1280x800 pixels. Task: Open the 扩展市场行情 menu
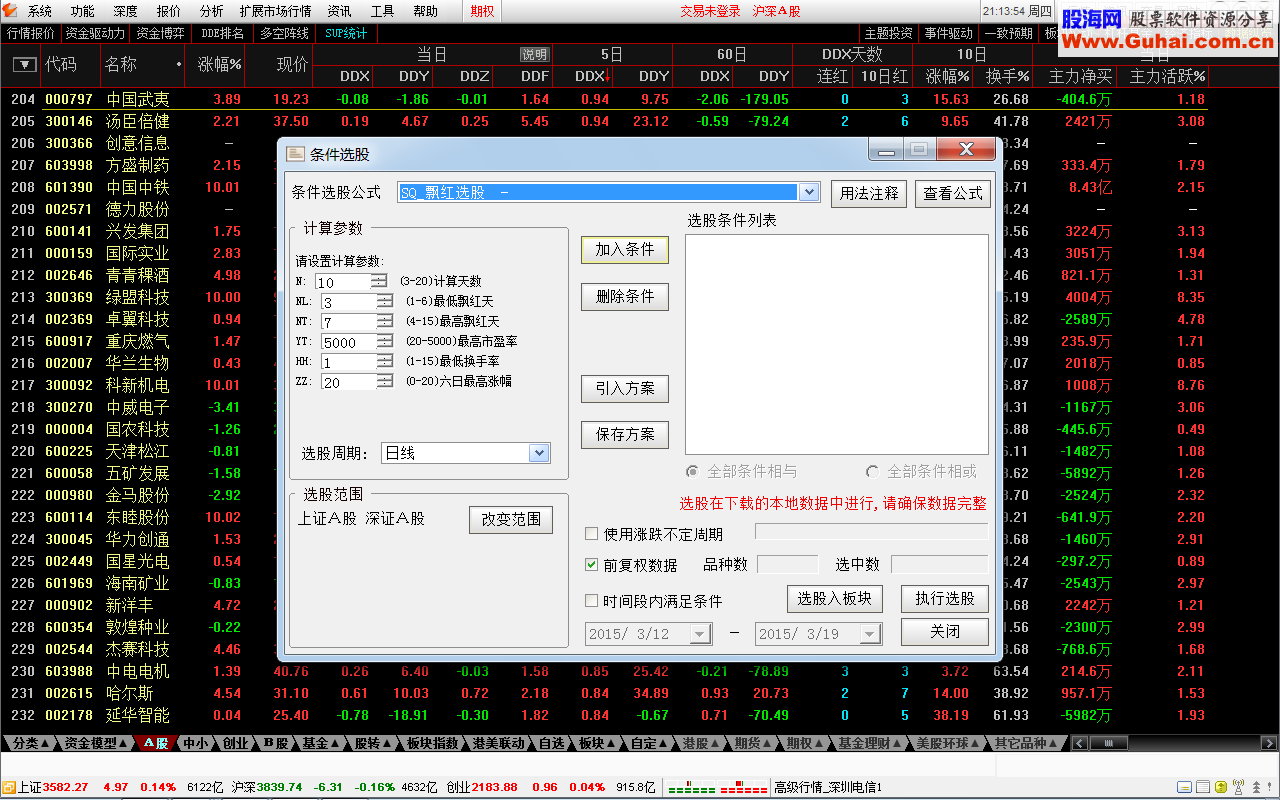(x=275, y=11)
